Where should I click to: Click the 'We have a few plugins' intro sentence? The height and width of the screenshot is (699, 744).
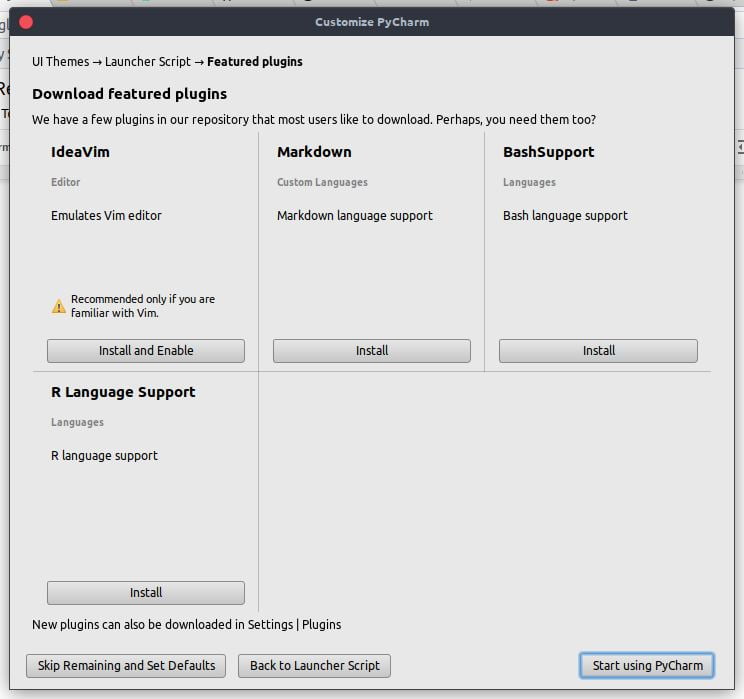314,119
